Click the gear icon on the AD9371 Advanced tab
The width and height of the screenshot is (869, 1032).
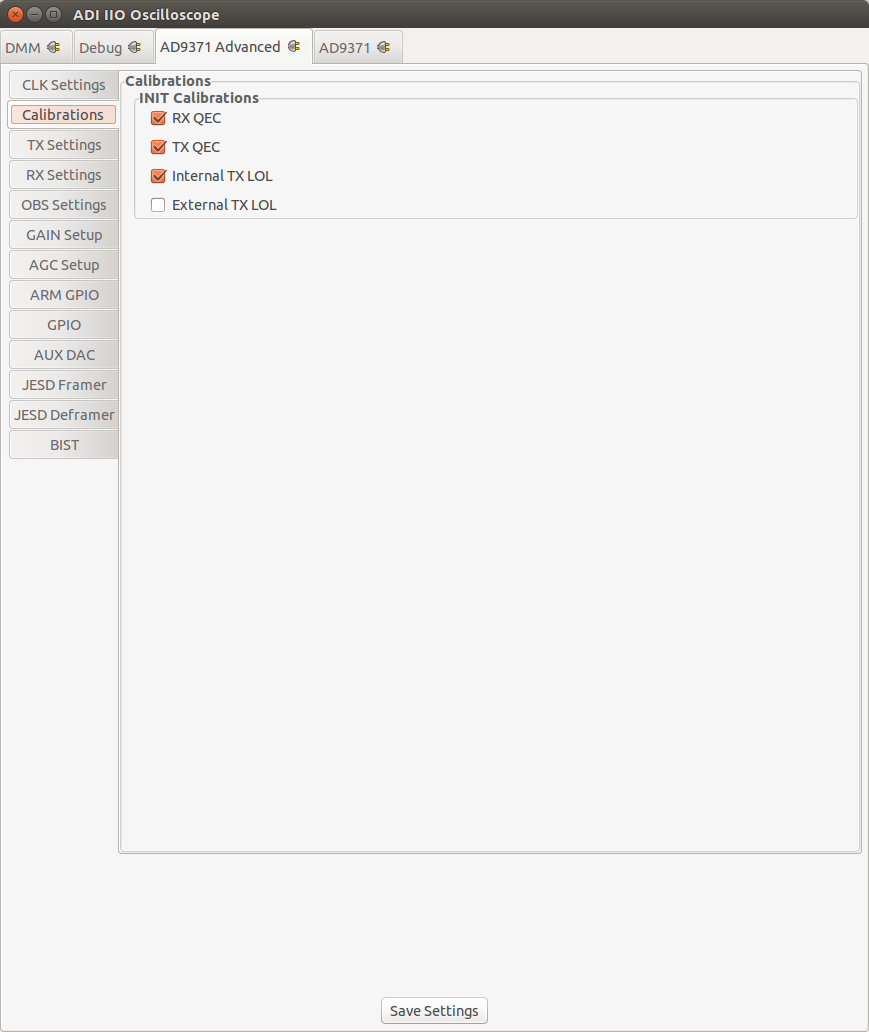(292, 46)
